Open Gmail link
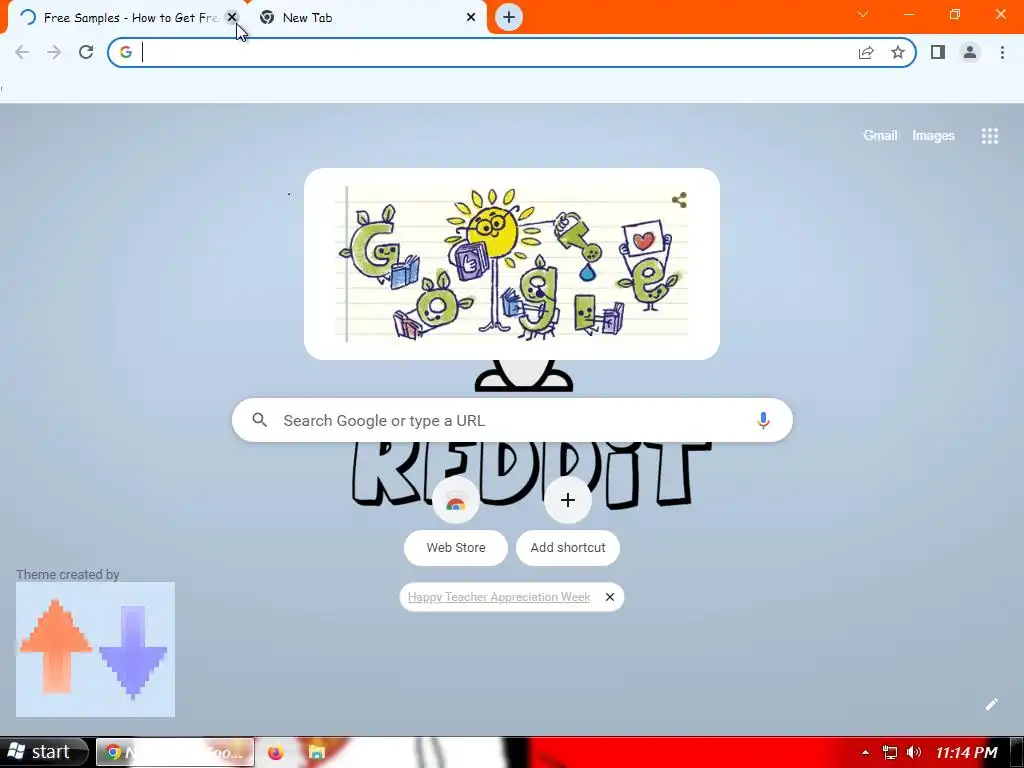 click(880, 135)
